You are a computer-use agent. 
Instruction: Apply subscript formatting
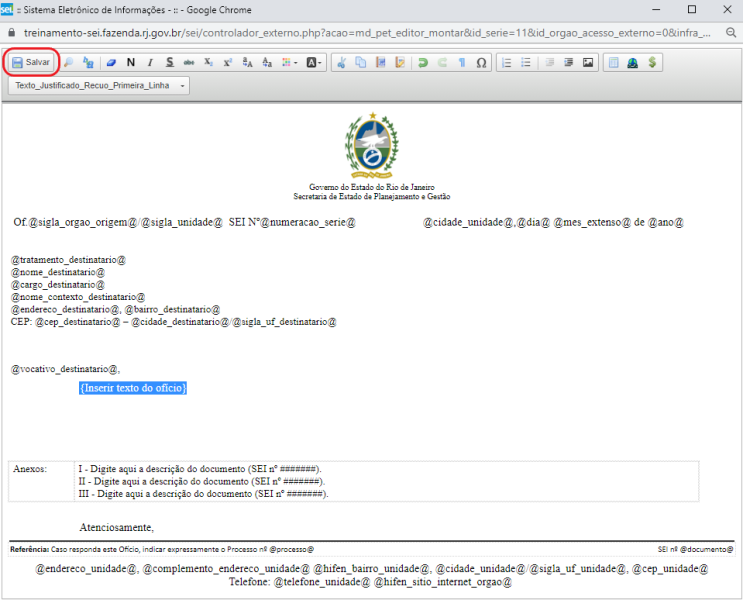coord(208,62)
